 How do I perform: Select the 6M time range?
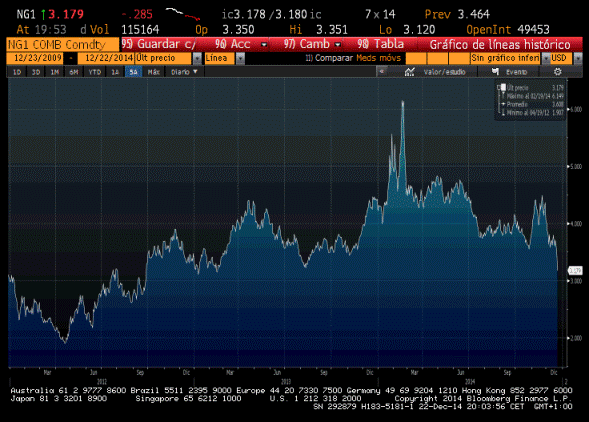point(74,72)
